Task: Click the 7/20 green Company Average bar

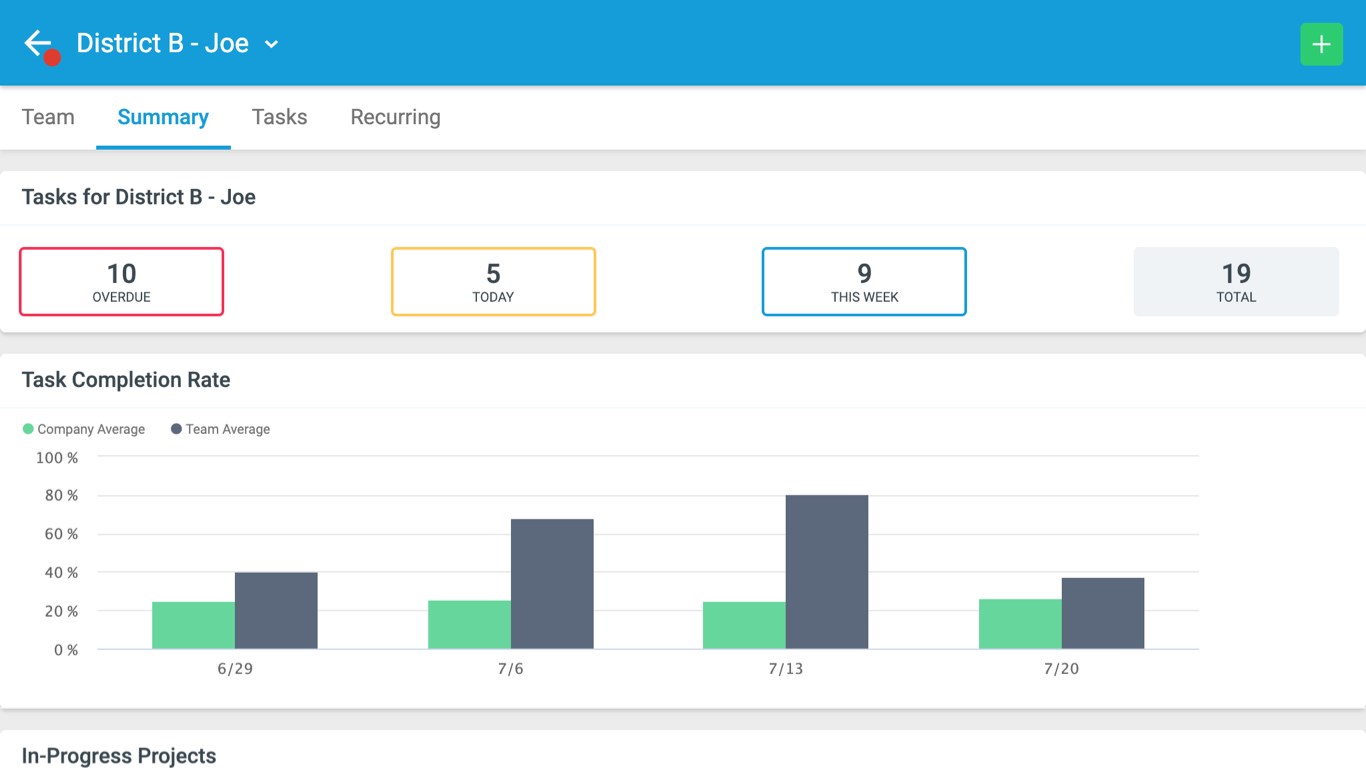Action: pos(1020,624)
